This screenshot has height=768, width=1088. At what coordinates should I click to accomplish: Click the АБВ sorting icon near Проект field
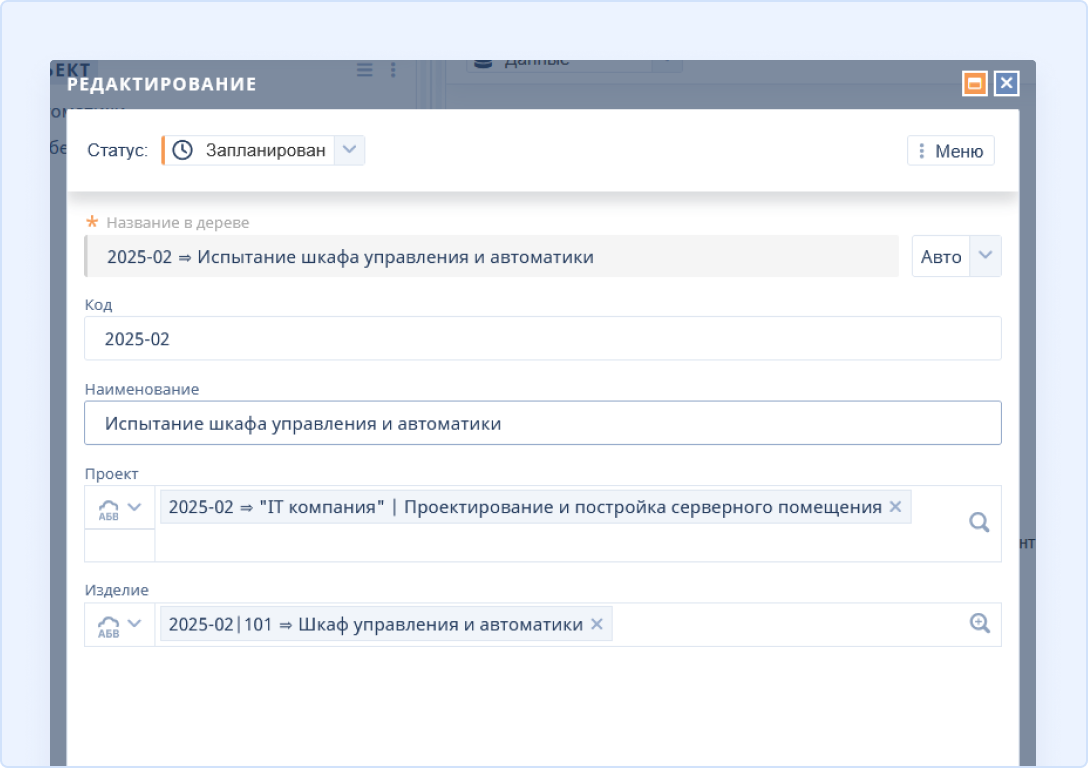point(110,507)
